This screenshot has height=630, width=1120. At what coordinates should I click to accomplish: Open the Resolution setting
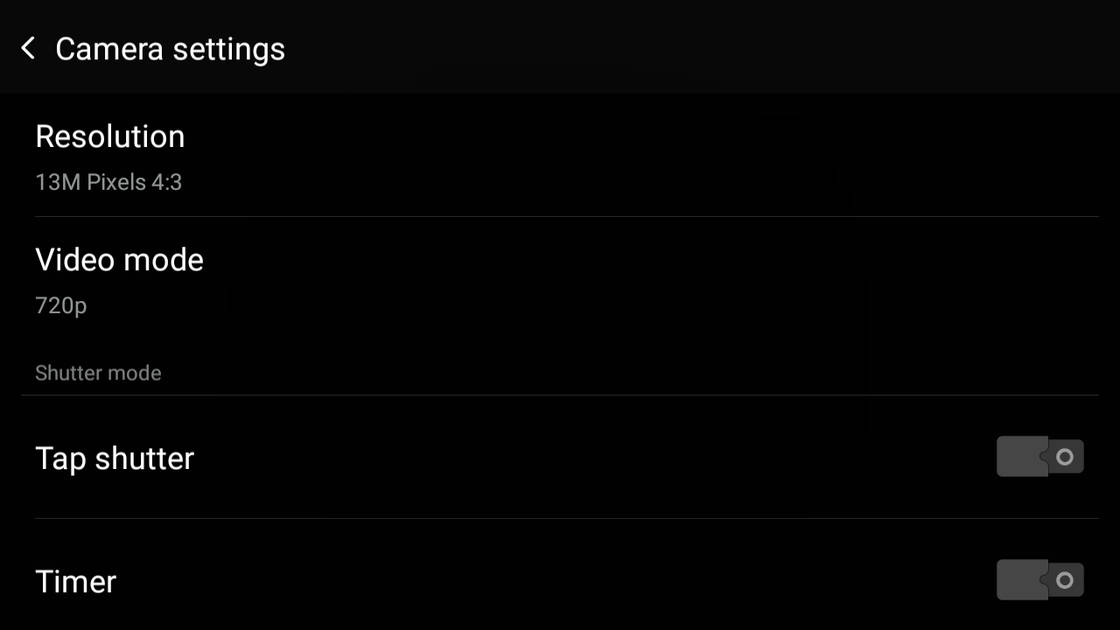[x=560, y=155]
